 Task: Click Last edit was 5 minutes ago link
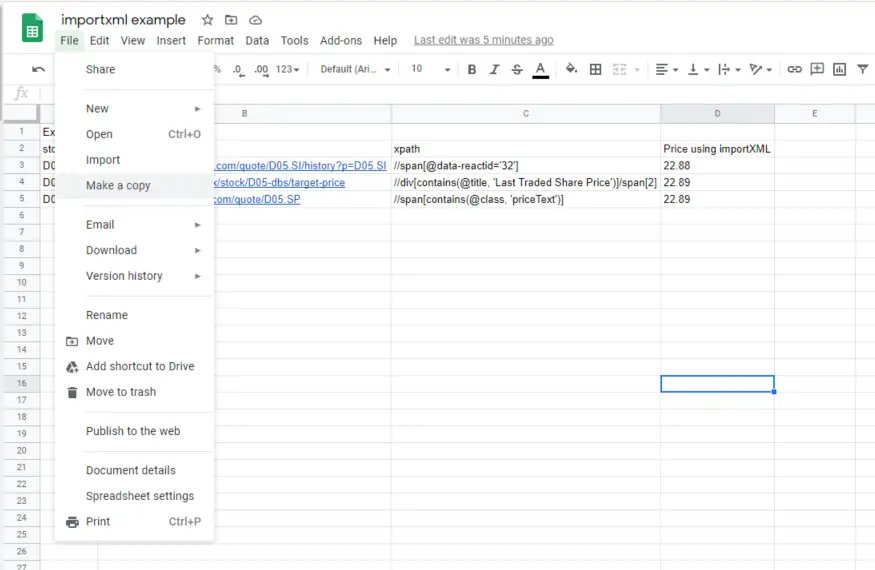[483, 40]
